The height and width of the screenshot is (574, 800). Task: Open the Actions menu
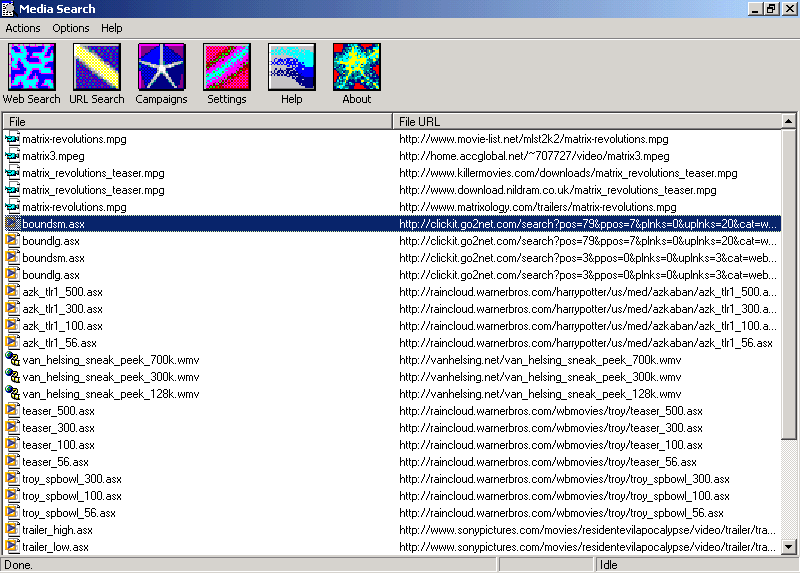(x=23, y=28)
